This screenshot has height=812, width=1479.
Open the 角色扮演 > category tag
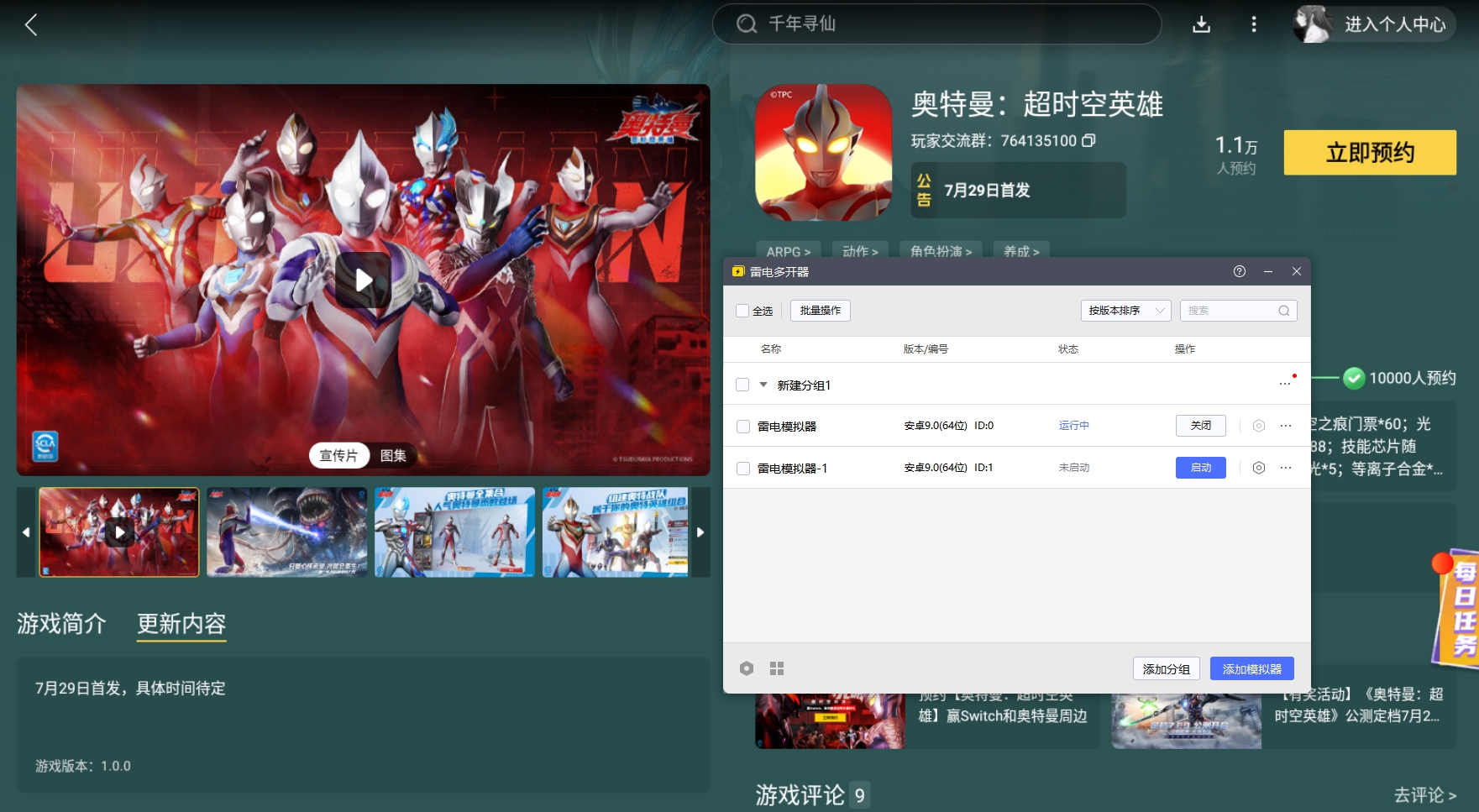941,250
